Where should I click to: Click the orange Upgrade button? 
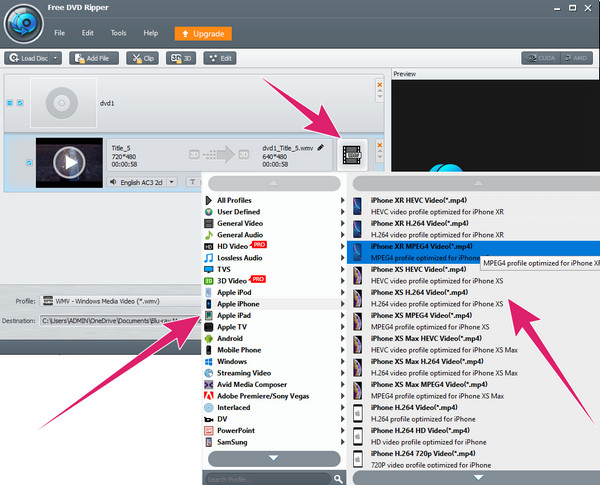point(203,34)
